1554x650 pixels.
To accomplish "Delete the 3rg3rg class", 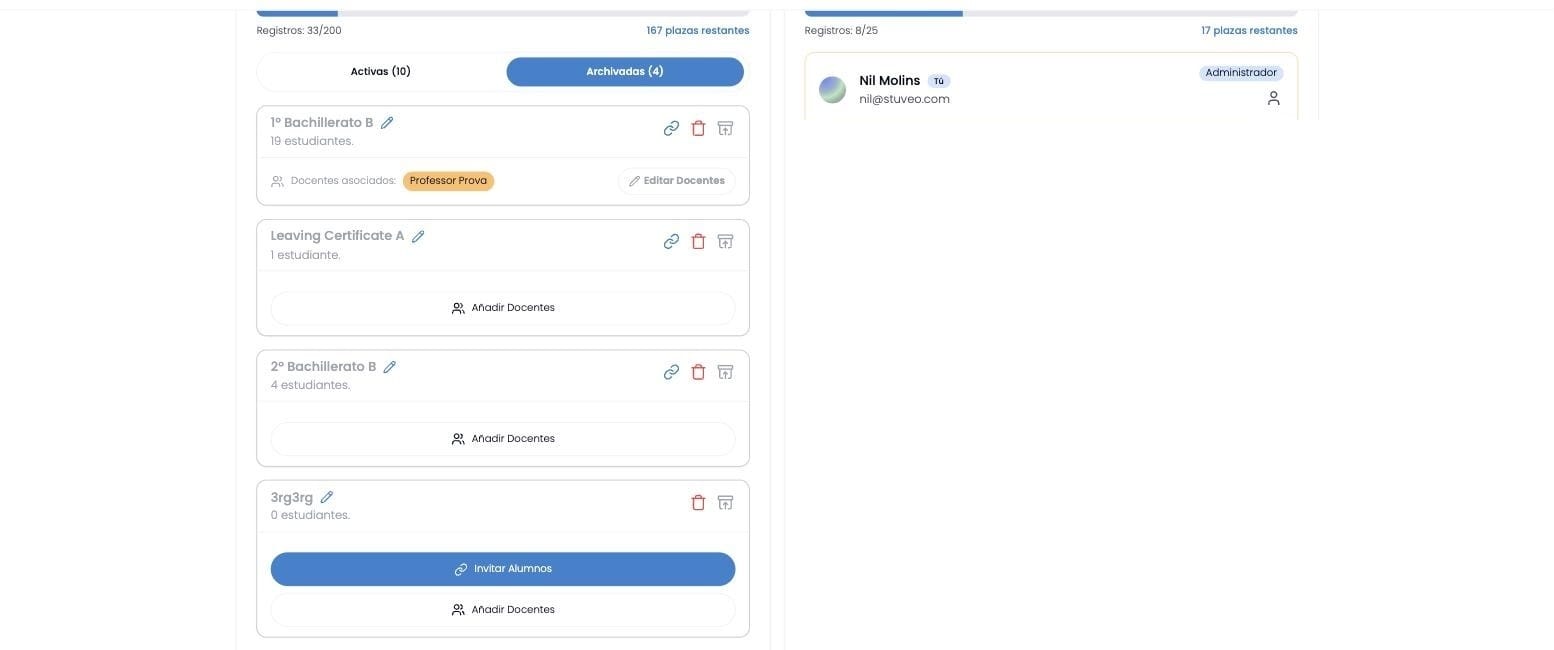I will click(698, 502).
